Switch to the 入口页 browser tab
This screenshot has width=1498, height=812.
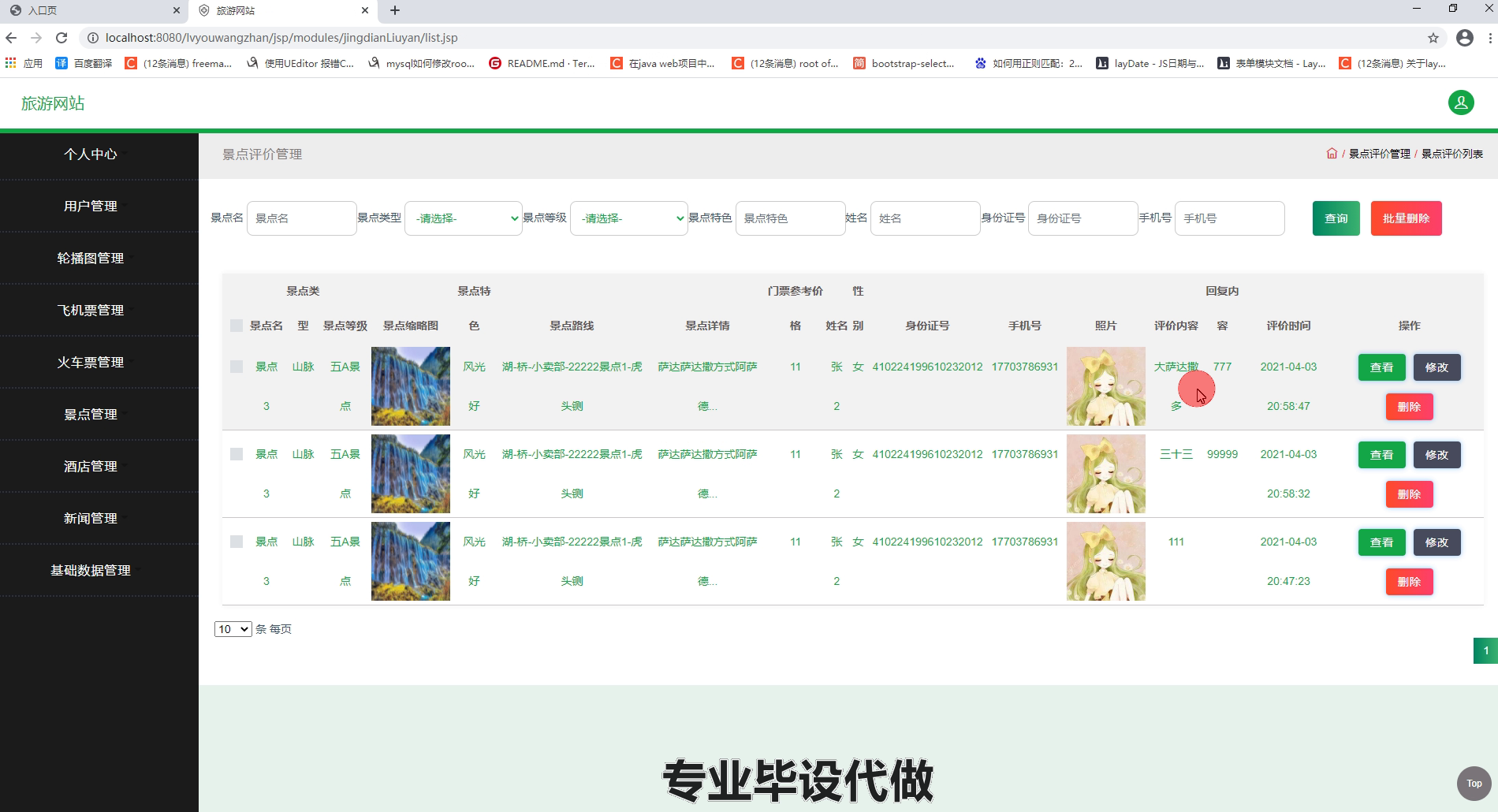95,10
